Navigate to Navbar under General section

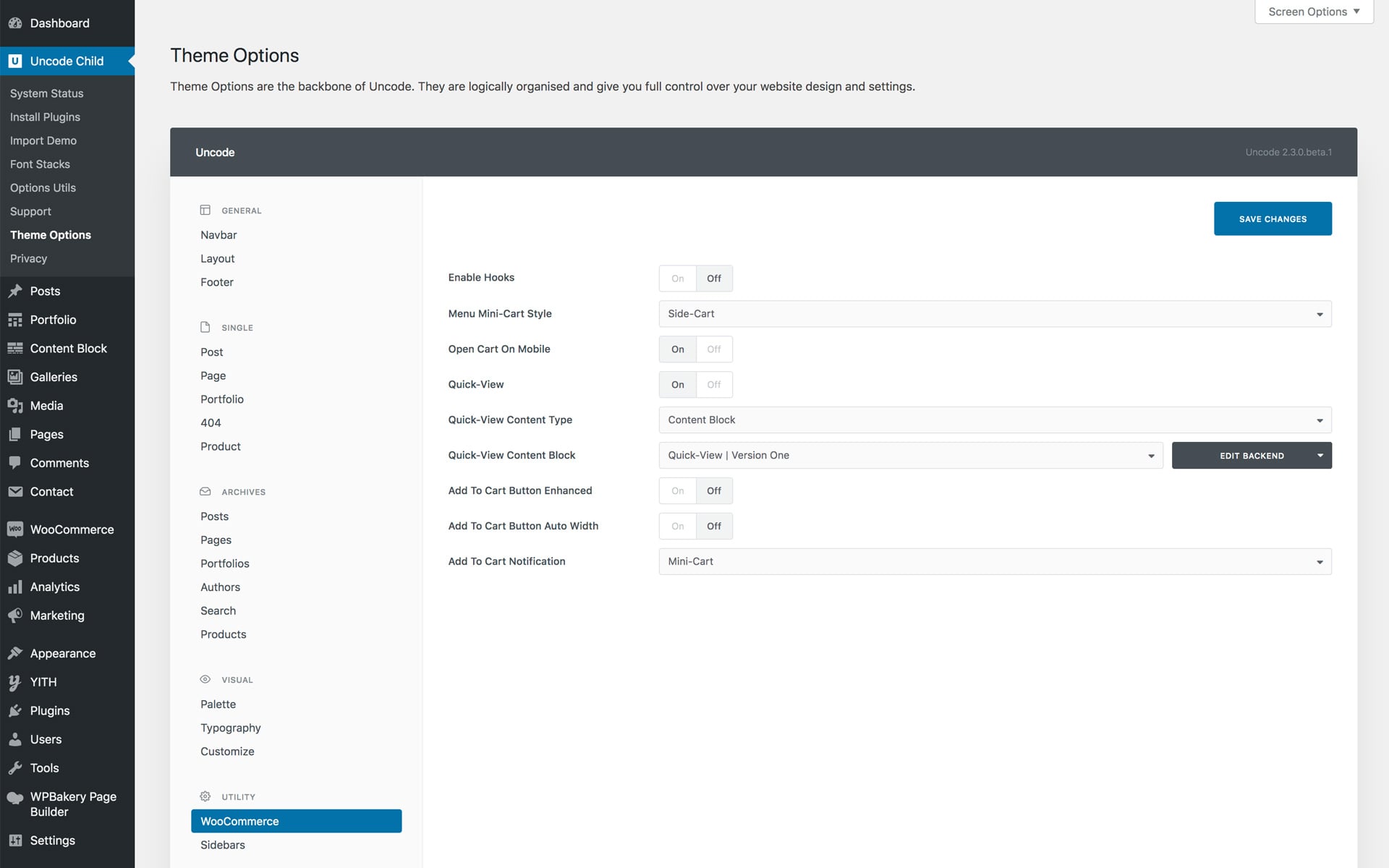(x=218, y=234)
